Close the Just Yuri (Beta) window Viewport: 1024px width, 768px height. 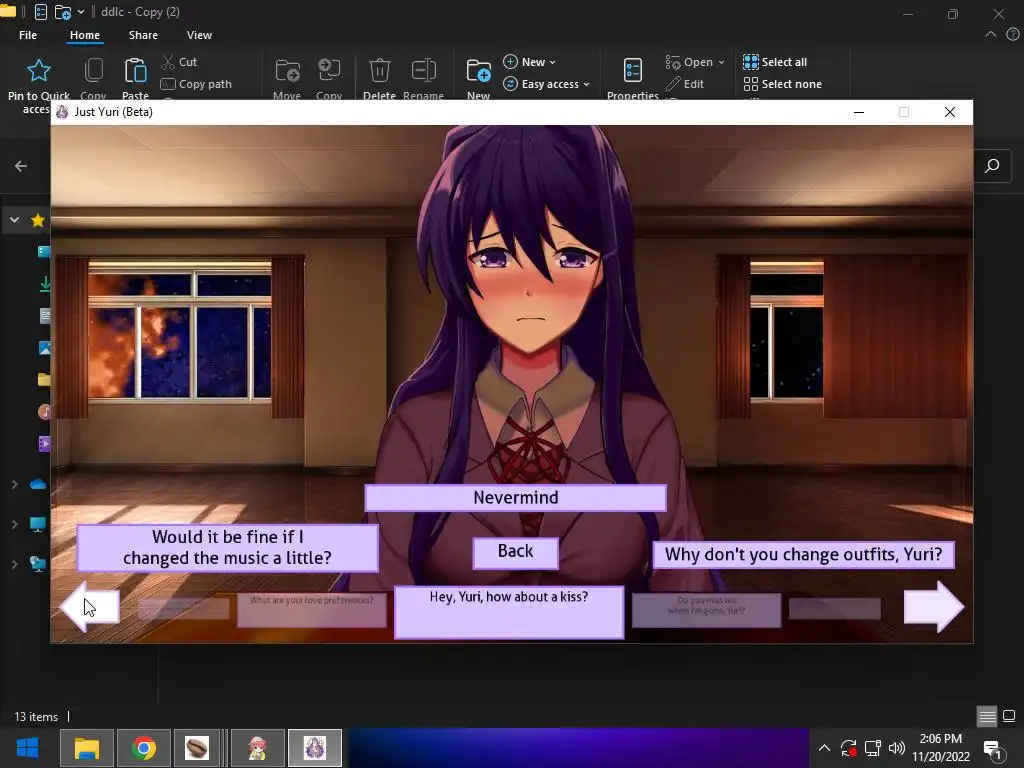(x=950, y=112)
